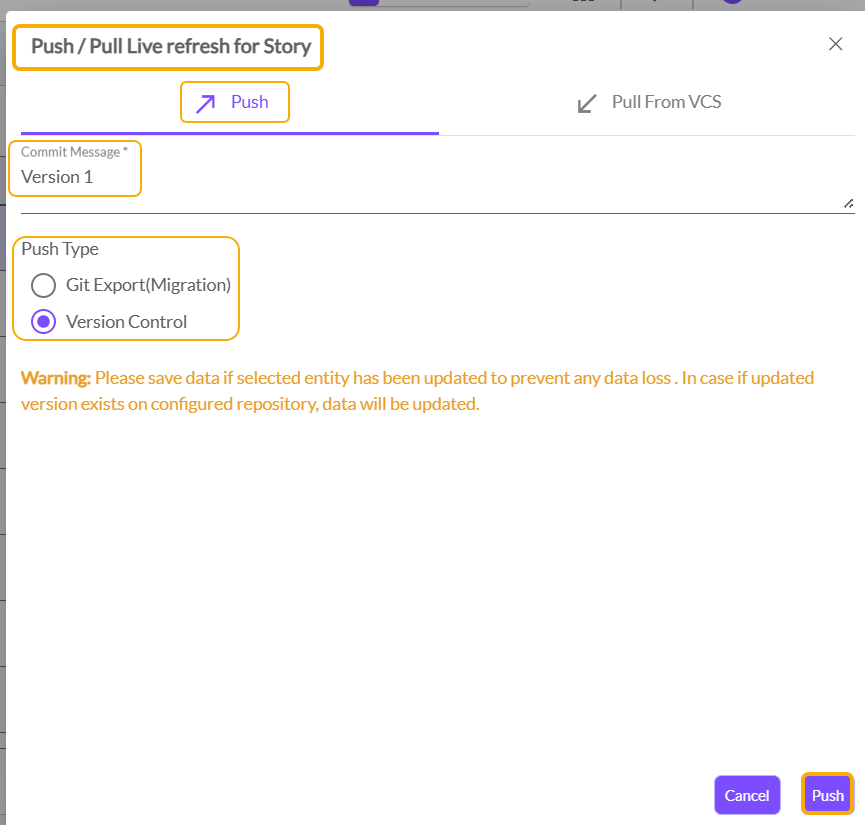865x825 pixels.
Task: Select the Version Control radio button
Action: pyautogui.click(x=44, y=322)
